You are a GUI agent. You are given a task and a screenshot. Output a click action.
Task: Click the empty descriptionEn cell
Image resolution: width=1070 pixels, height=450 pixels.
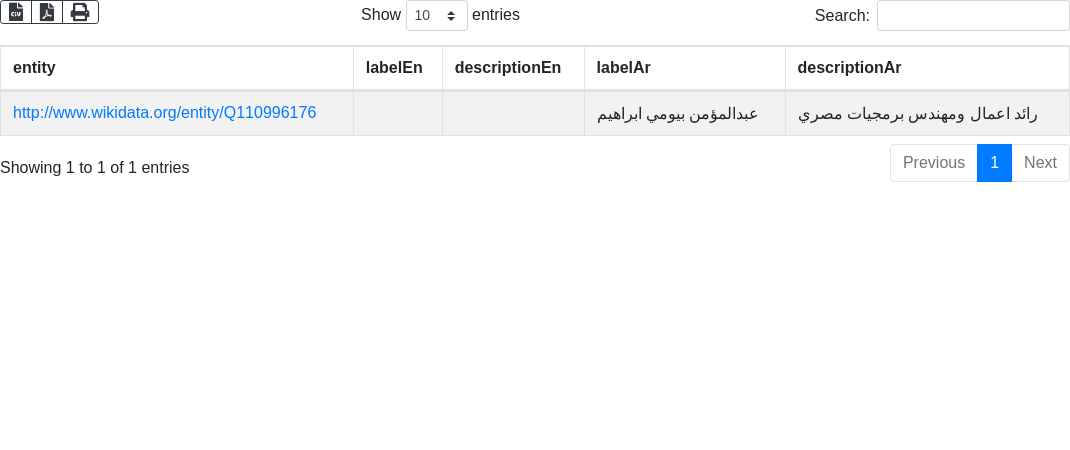pyautogui.click(x=513, y=114)
